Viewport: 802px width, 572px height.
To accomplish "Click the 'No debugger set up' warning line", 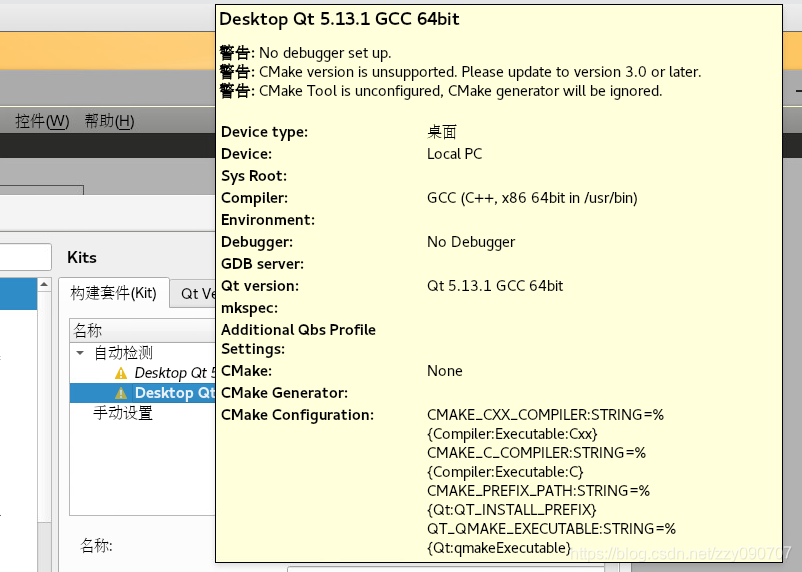I will (305, 53).
